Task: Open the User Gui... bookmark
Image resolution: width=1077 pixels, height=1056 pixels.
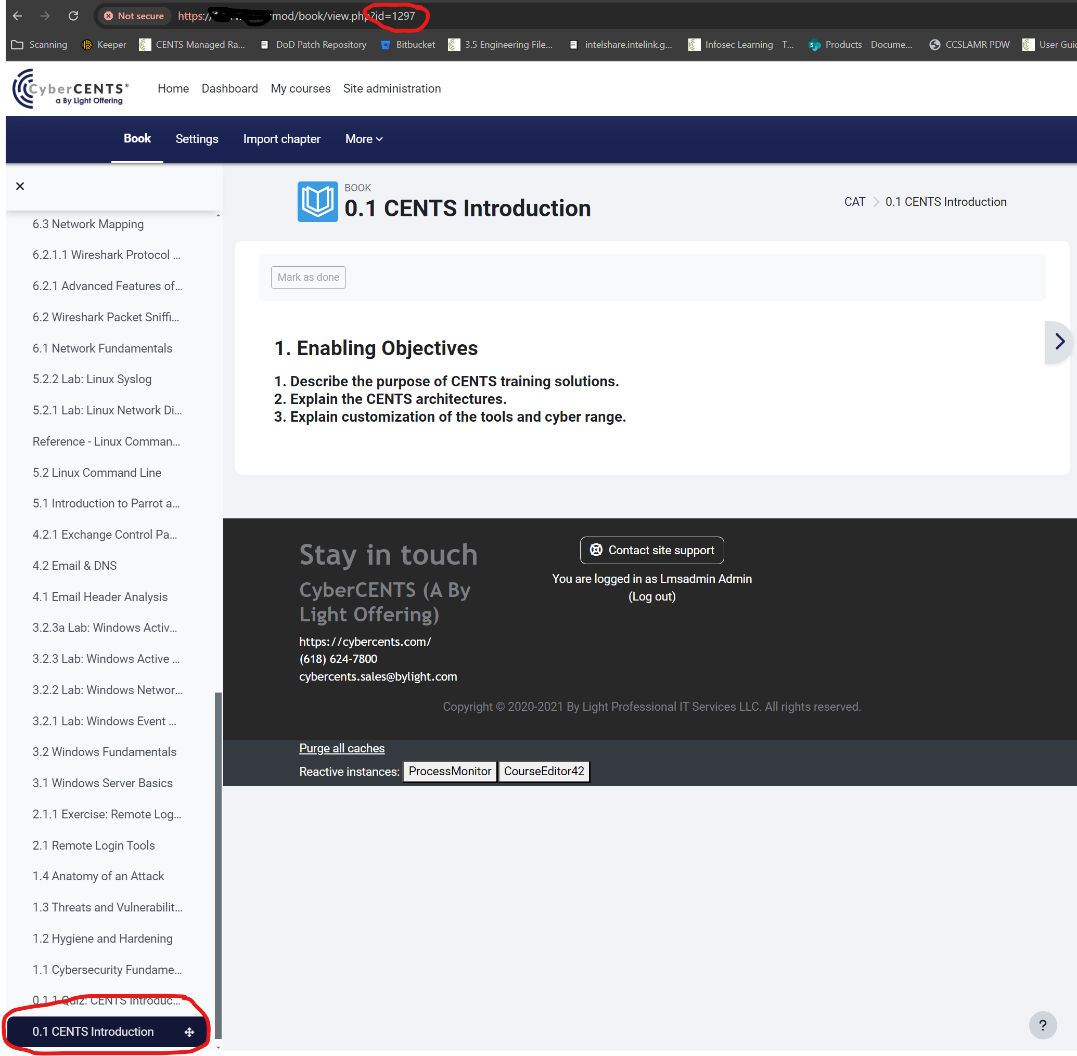Action: click(1049, 45)
